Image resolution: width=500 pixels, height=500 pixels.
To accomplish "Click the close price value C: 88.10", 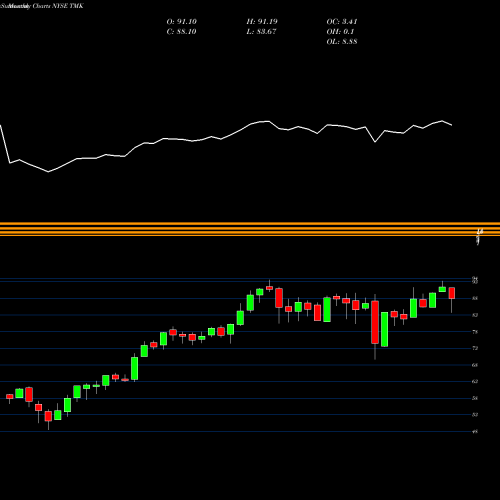I will (181, 32).
